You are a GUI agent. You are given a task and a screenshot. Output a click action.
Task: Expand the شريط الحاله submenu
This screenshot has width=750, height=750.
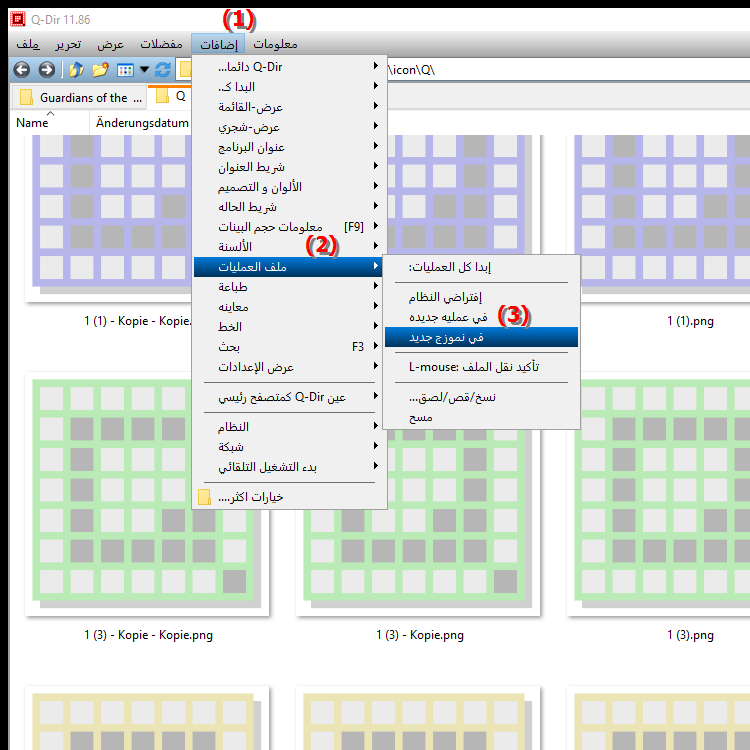tap(289, 207)
